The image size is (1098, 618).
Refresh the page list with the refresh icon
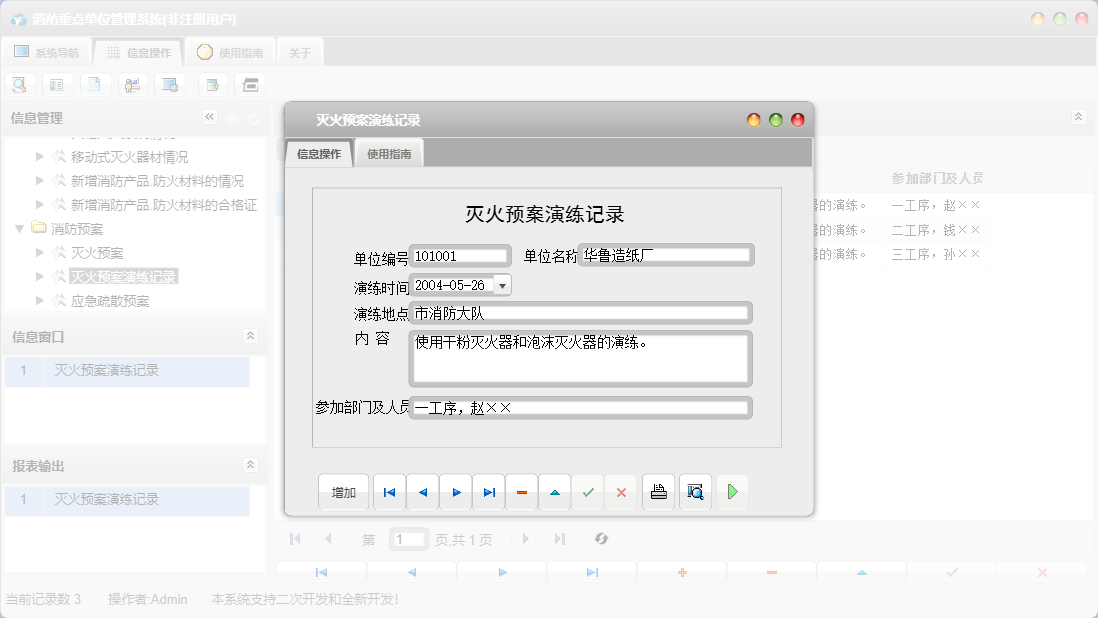click(x=601, y=539)
